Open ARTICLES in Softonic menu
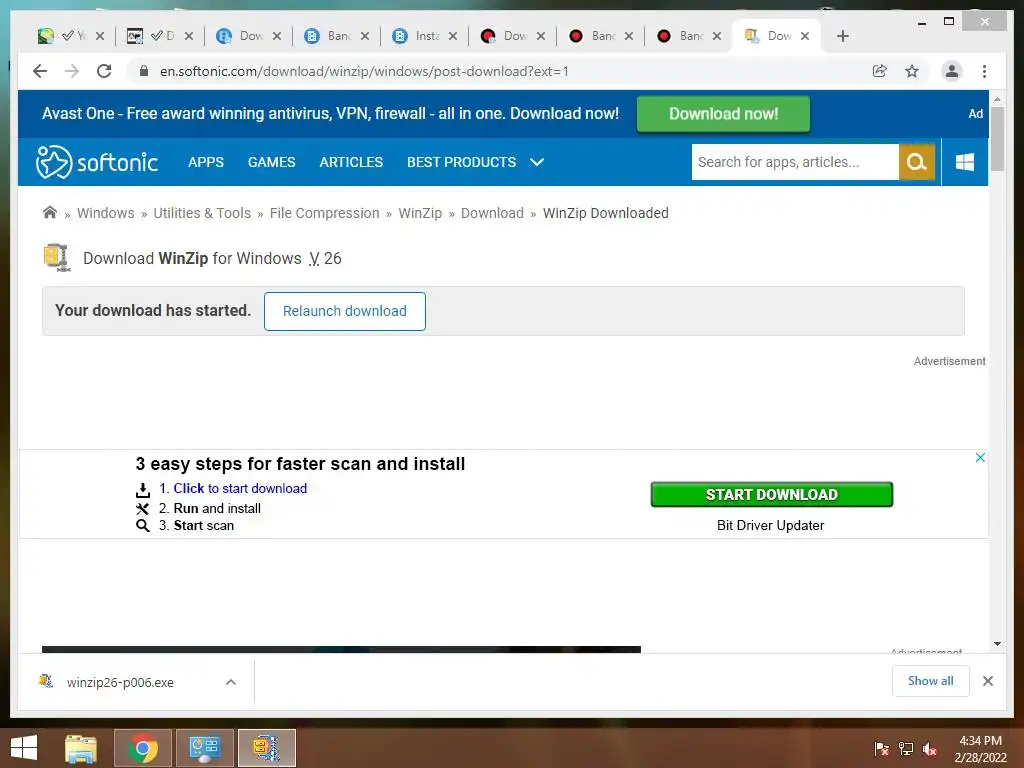Image resolution: width=1024 pixels, height=768 pixels. tap(351, 162)
